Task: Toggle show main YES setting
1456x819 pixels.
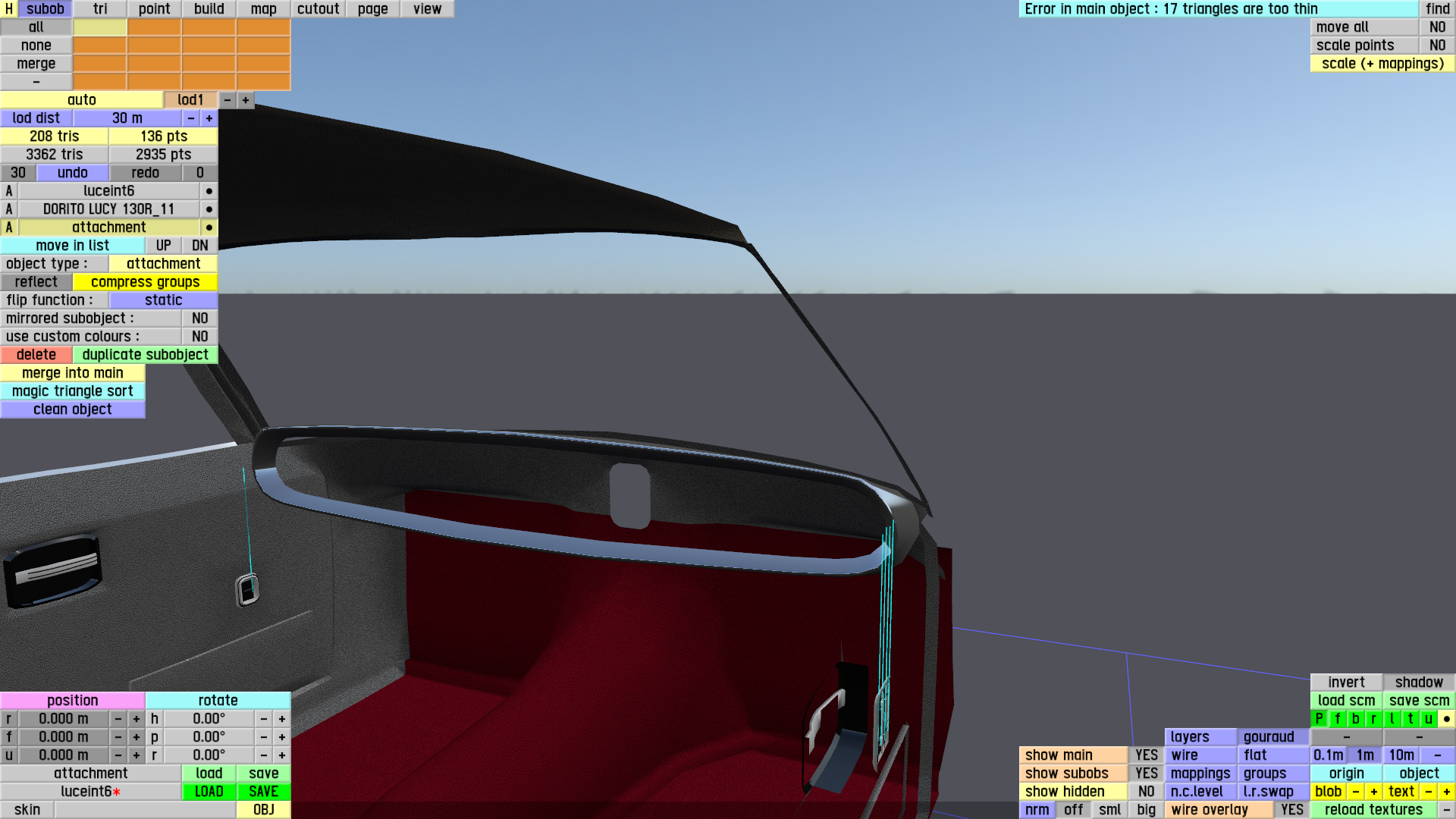Action: tap(1146, 755)
